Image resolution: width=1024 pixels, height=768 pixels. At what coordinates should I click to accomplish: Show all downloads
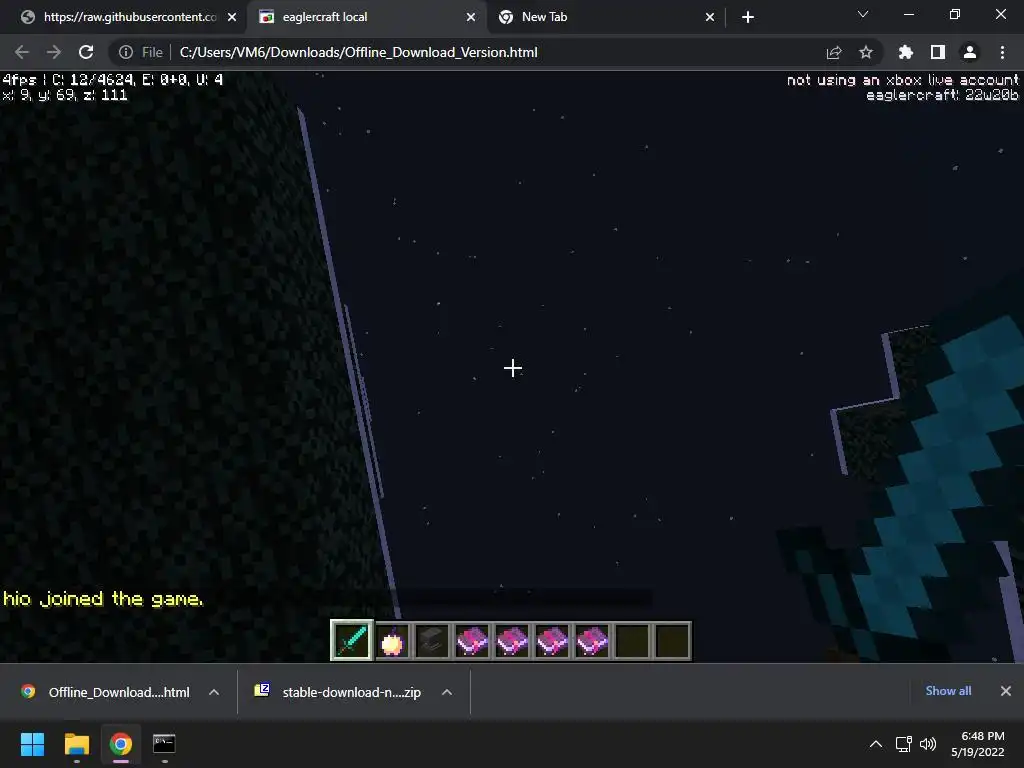(948, 691)
